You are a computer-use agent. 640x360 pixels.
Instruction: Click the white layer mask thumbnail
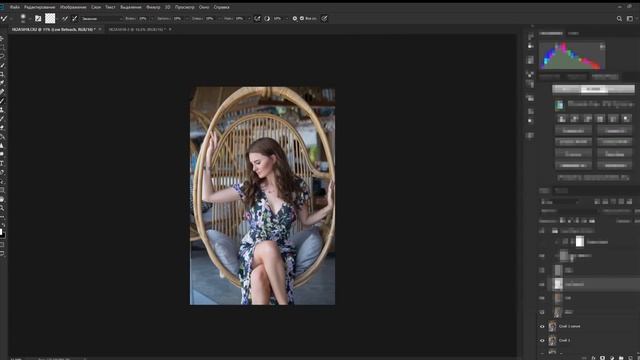click(x=580, y=242)
